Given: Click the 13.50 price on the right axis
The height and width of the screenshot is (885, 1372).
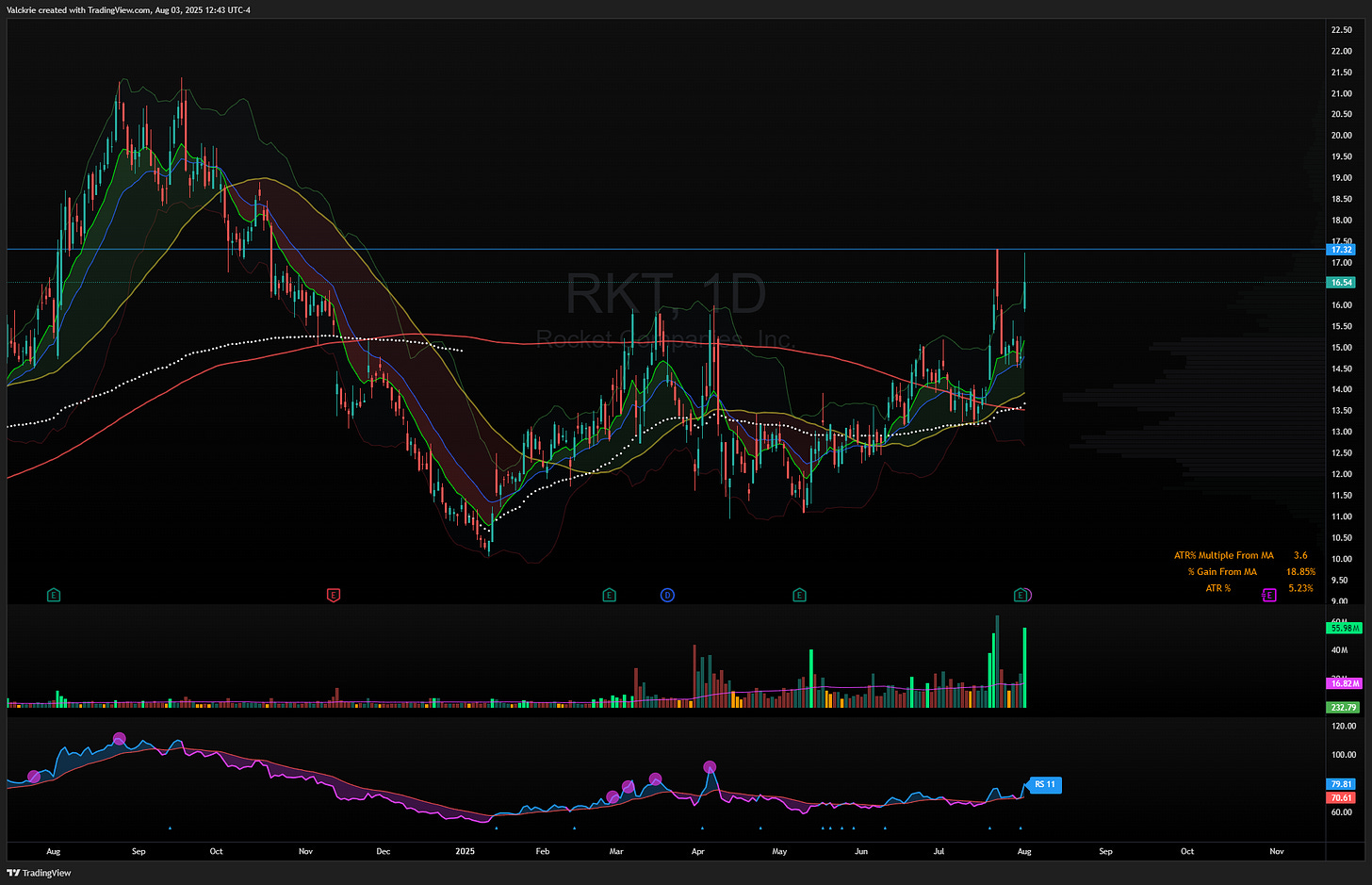Looking at the screenshot, I should (1342, 411).
